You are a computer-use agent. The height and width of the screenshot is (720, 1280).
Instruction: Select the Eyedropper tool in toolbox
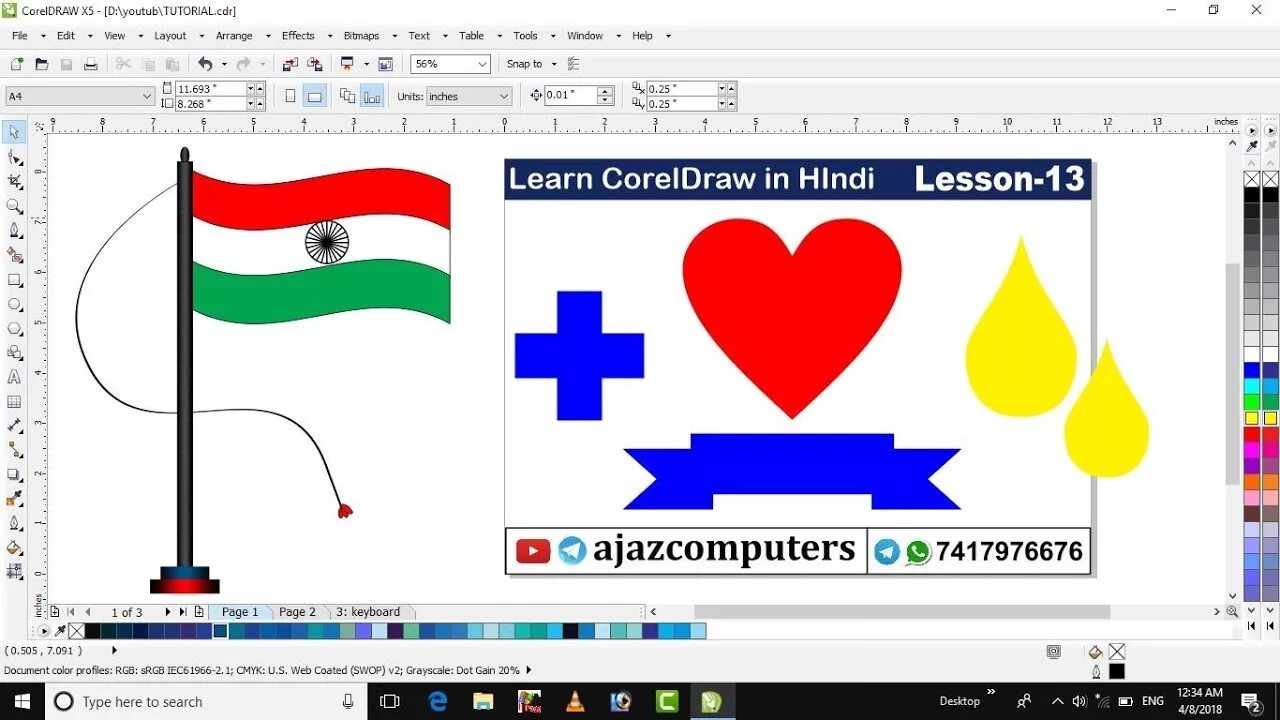pos(15,499)
